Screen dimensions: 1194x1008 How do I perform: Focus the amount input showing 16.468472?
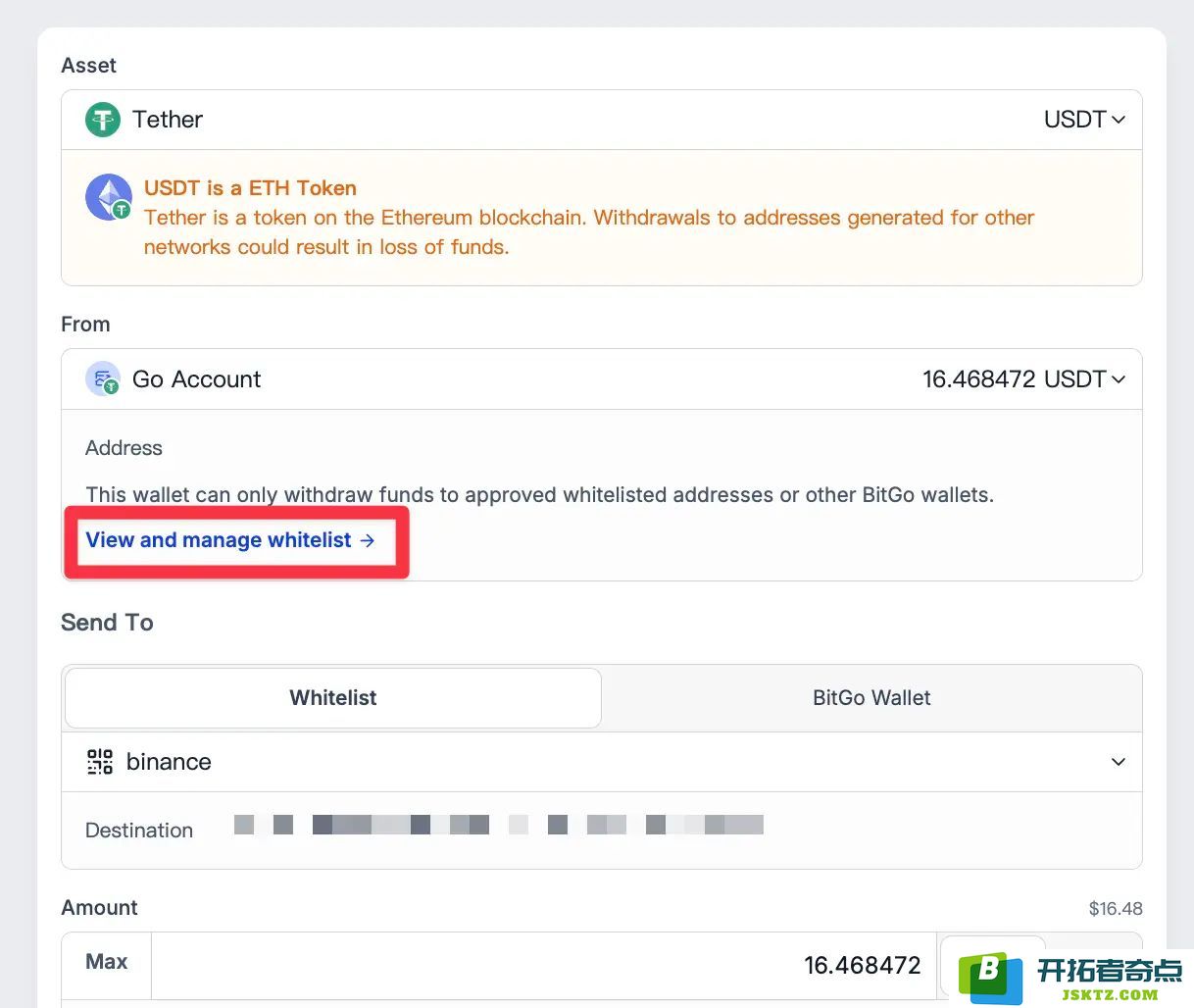(544, 966)
